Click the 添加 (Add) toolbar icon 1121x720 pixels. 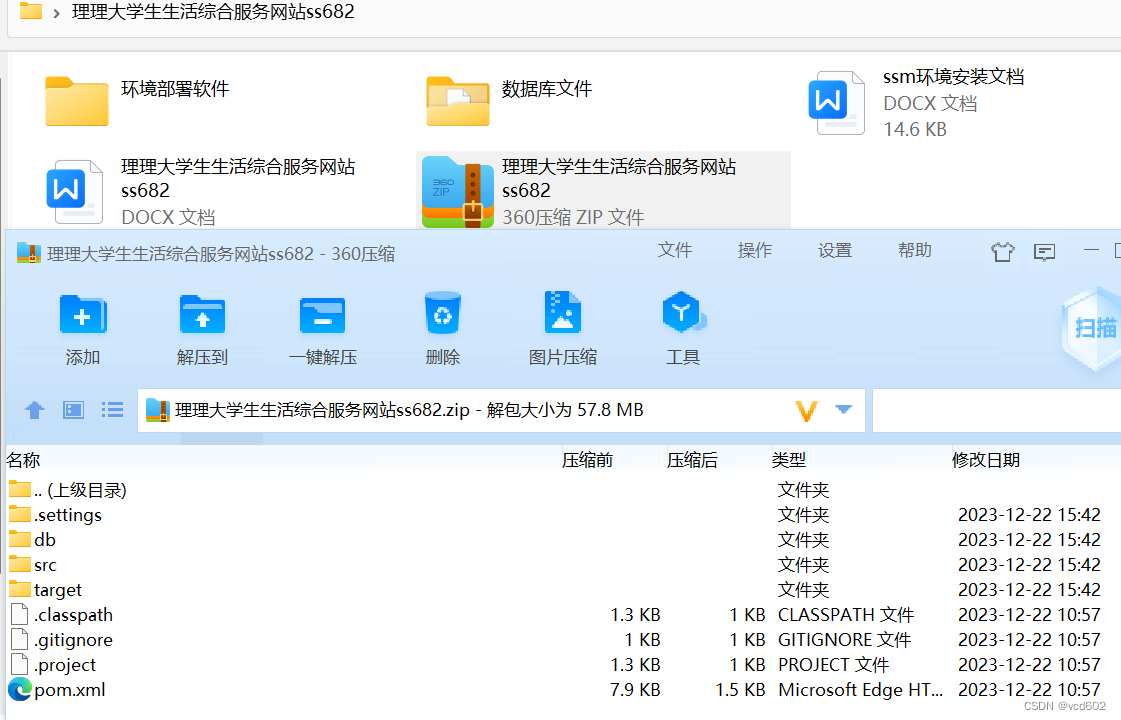click(83, 315)
